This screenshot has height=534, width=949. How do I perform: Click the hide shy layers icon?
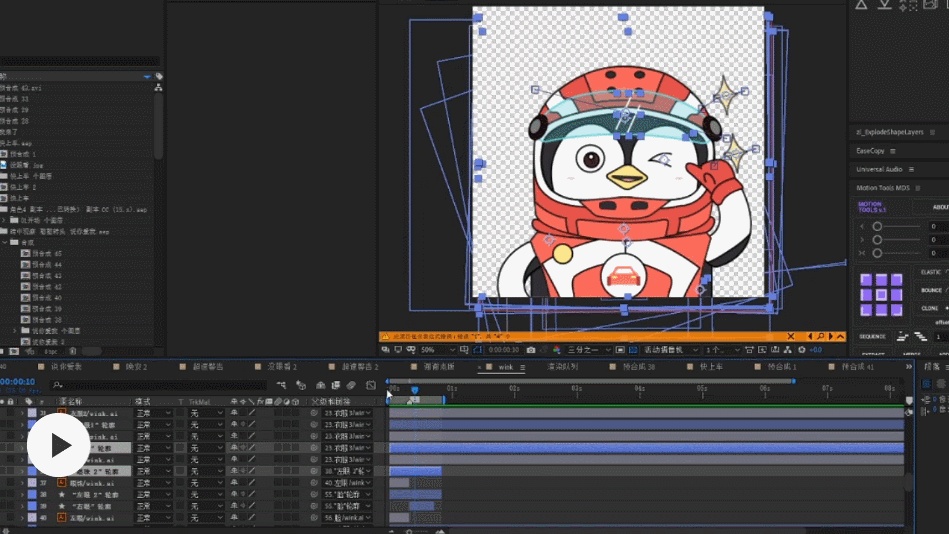point(321,385)
